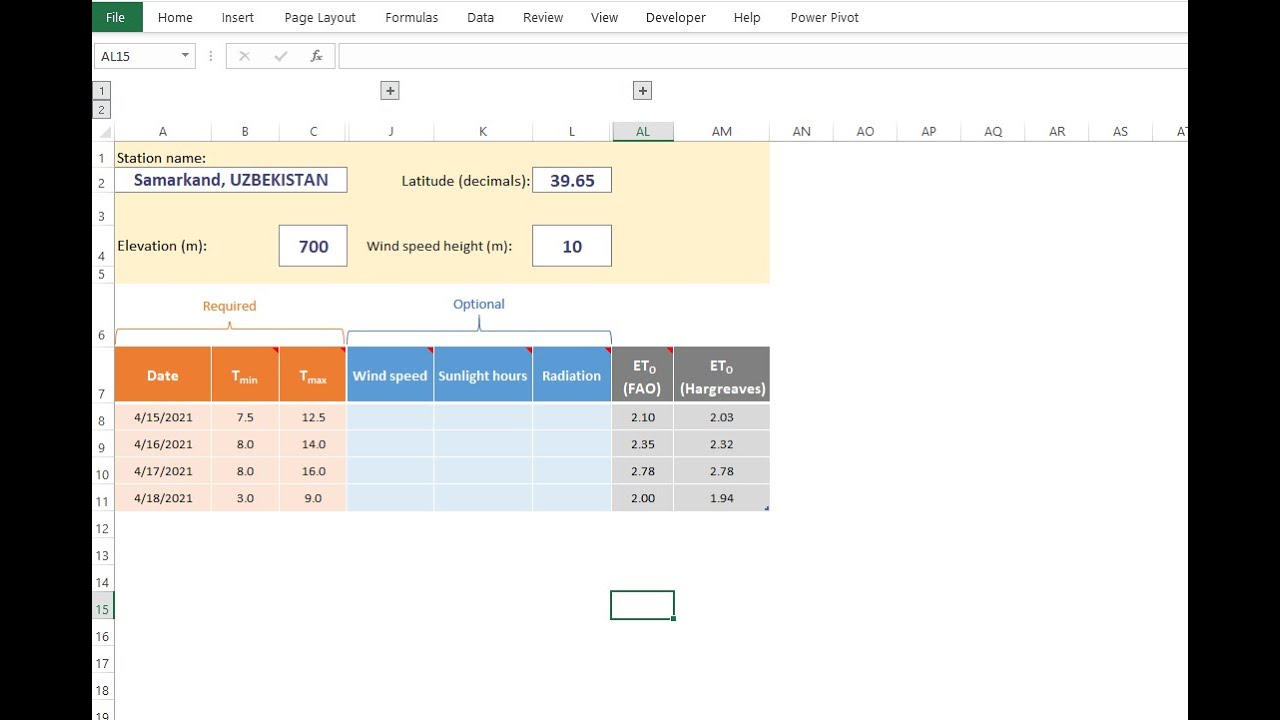Open the Name Box dropdown arrow
The width and height of the screenshot is (1280, 720).
tap(185, 56)
